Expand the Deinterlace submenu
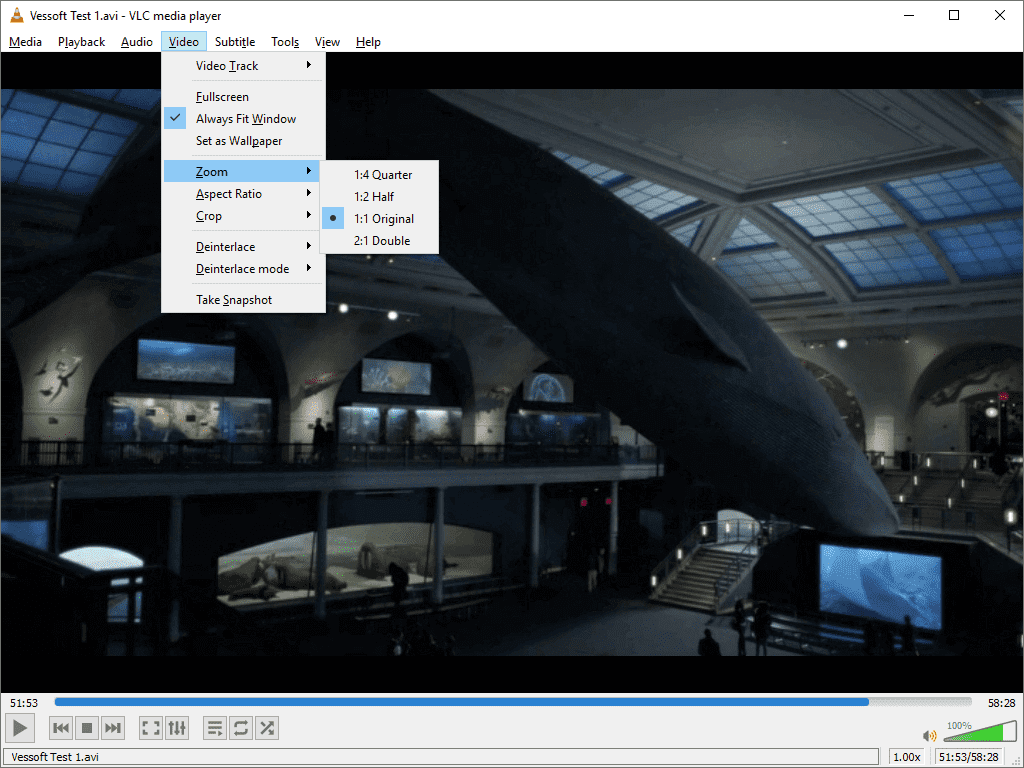This screenshot has width=1024, height=768. pyautogui.click(x=243, y=247)
